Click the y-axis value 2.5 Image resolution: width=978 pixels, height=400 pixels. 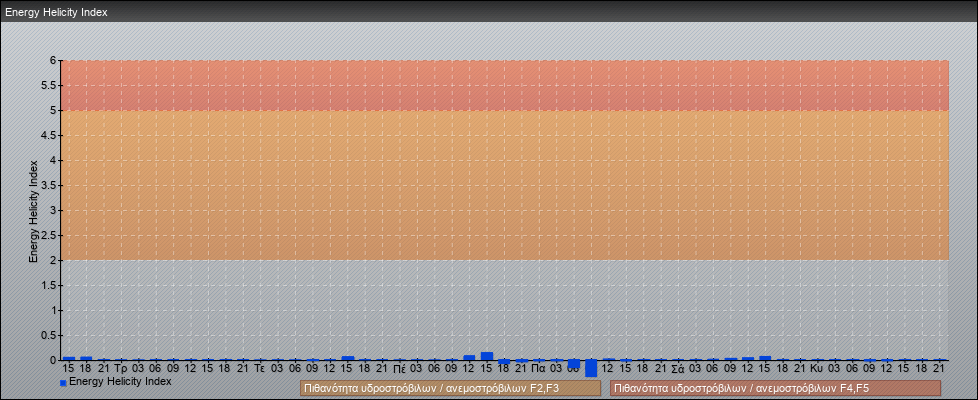tap(50, 235)
